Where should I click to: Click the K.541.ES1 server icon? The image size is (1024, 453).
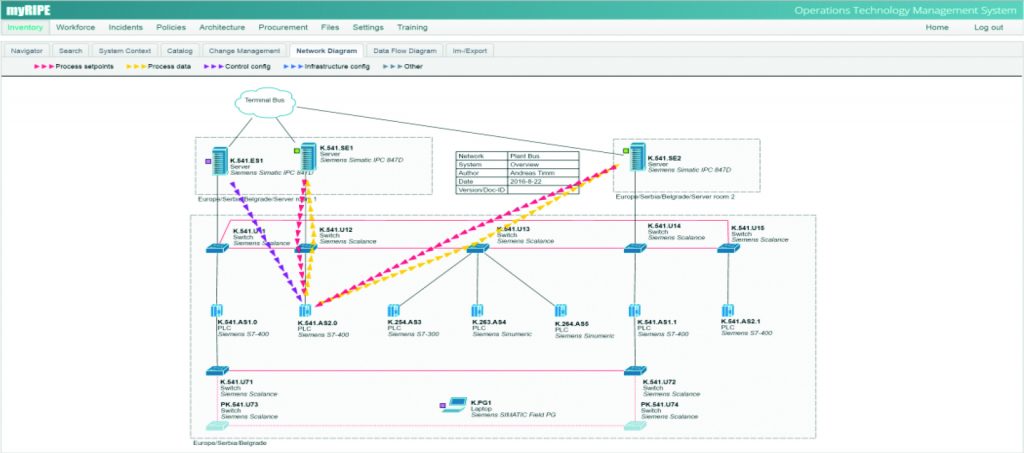[220, 161]
